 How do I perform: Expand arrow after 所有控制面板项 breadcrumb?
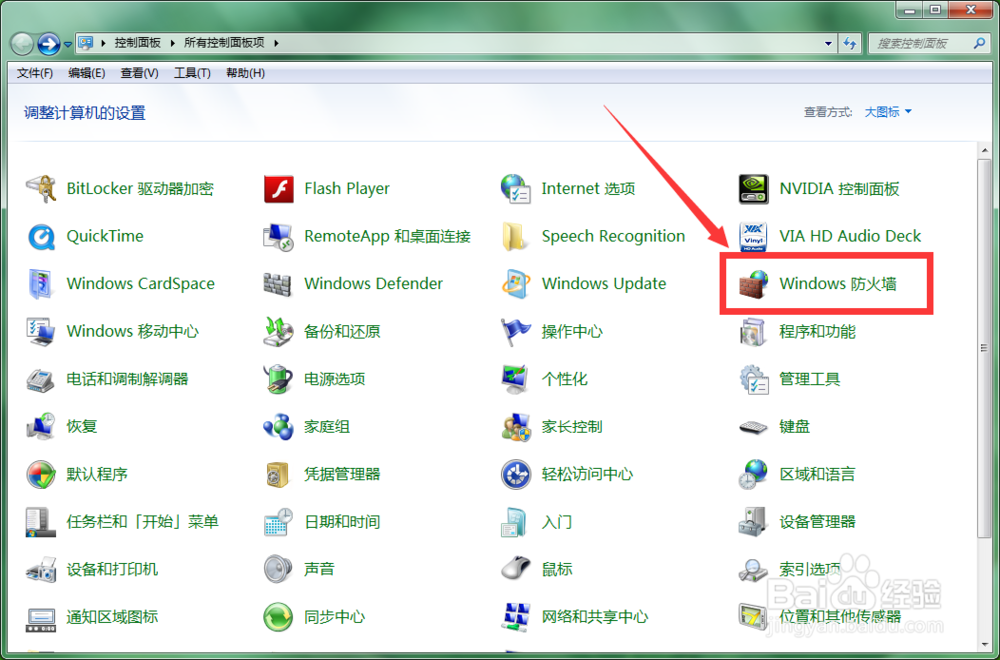coord(276,43)
